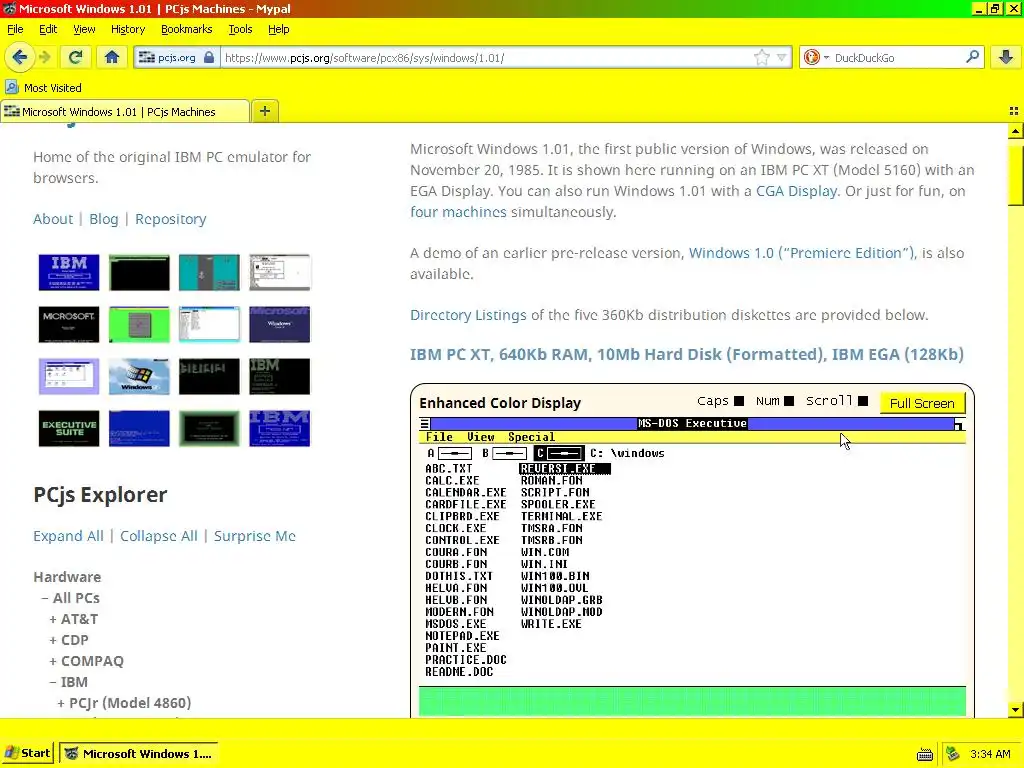Viewport: 1024px width, 768px height.
Task: Open the four machines link
Action: (x=458, y=212)
